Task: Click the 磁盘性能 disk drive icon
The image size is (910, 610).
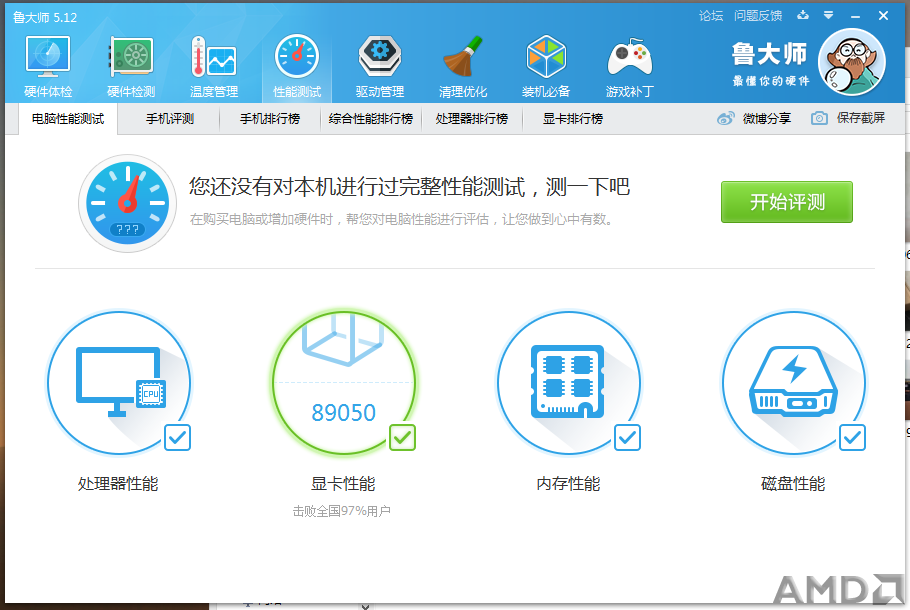Action: pos(793,383)
